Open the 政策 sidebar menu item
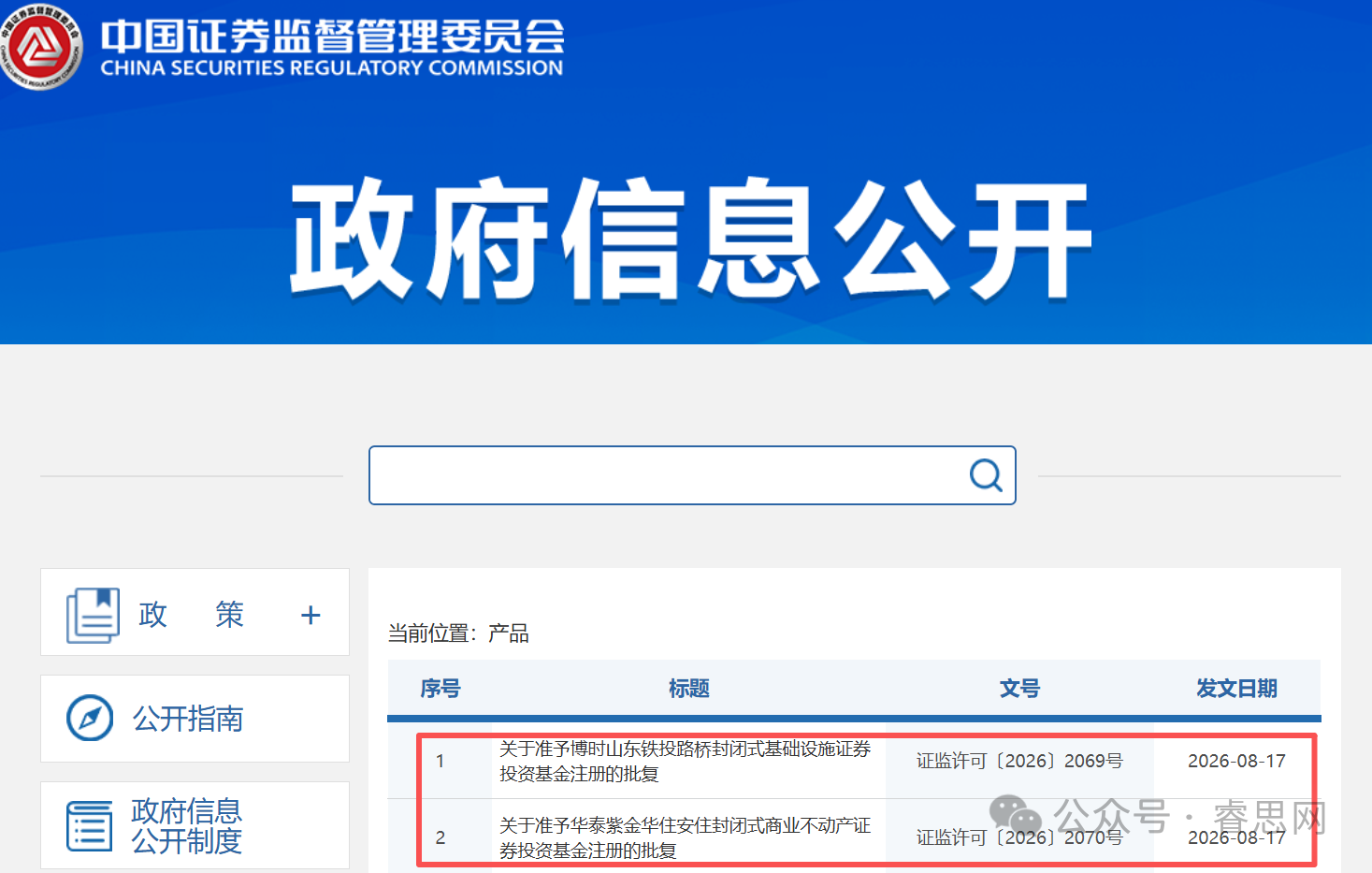This screenshot has height=873, width=1372. pos(195,612)
